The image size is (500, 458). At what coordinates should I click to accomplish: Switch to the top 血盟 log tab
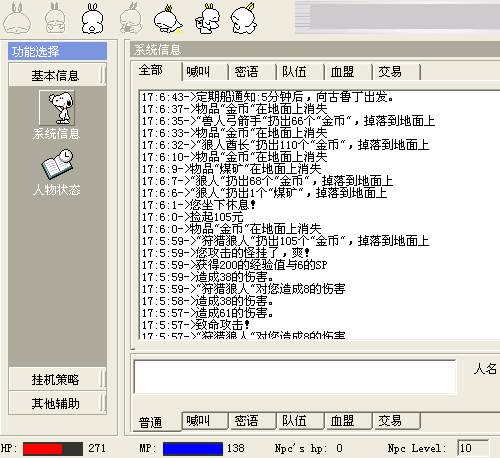pyautogui.click(x=348, y=71)
